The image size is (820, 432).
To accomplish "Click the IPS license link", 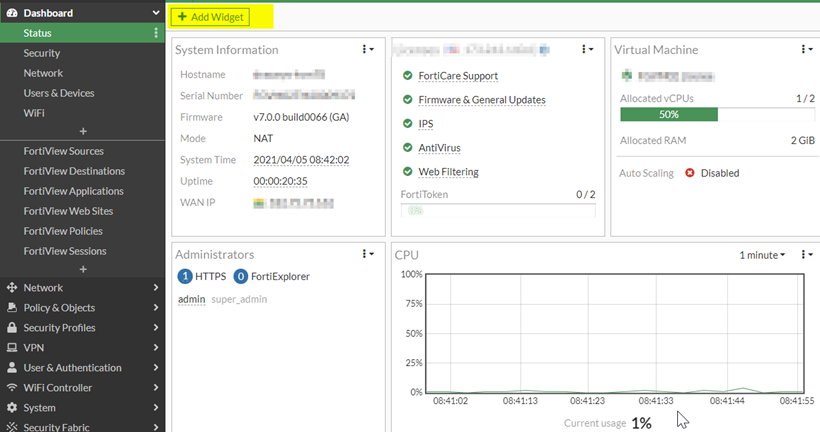I will click(426, 124).
